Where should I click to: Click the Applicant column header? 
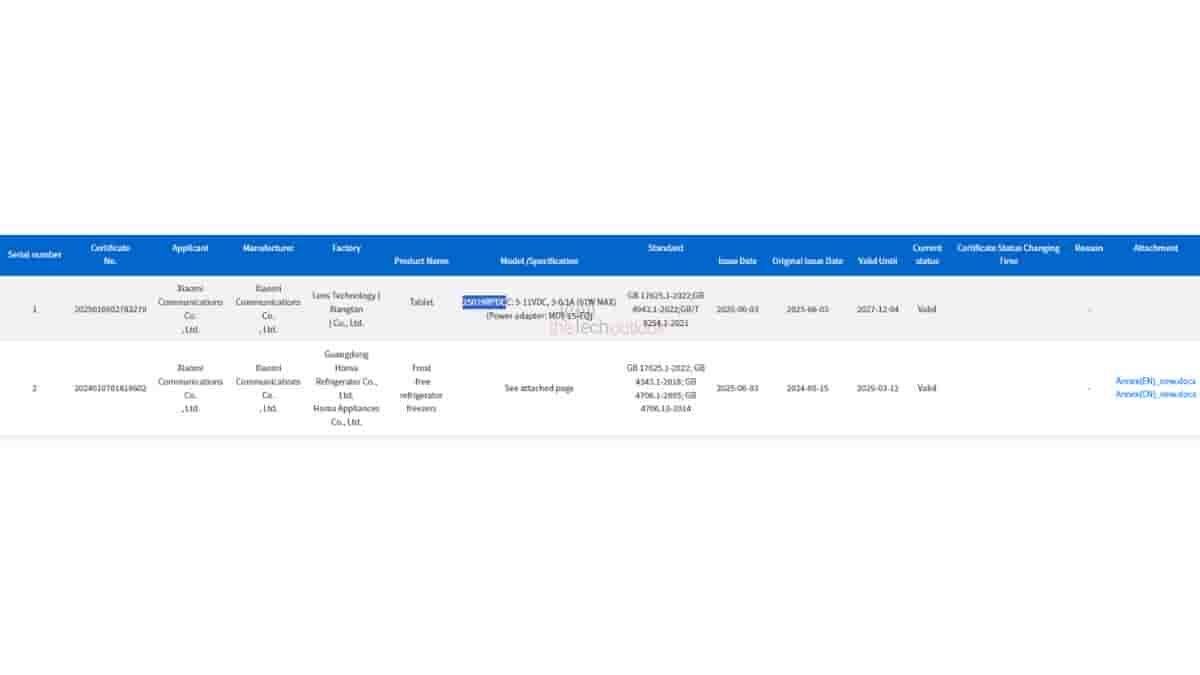click(190, 248)
